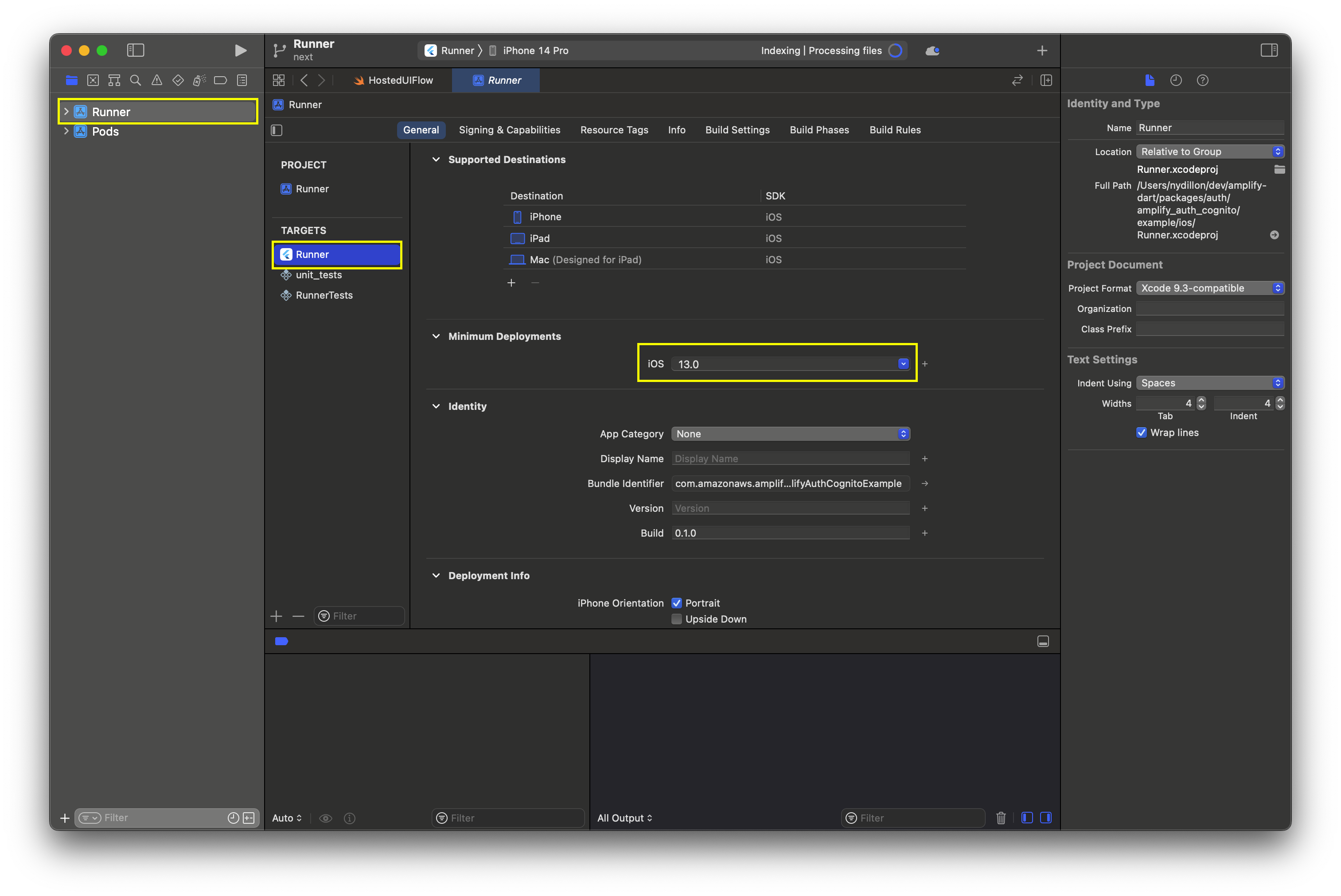Open the issue navigator warning icon
The width and height of the screenshot is (1341, 896).
coord(156,81)
